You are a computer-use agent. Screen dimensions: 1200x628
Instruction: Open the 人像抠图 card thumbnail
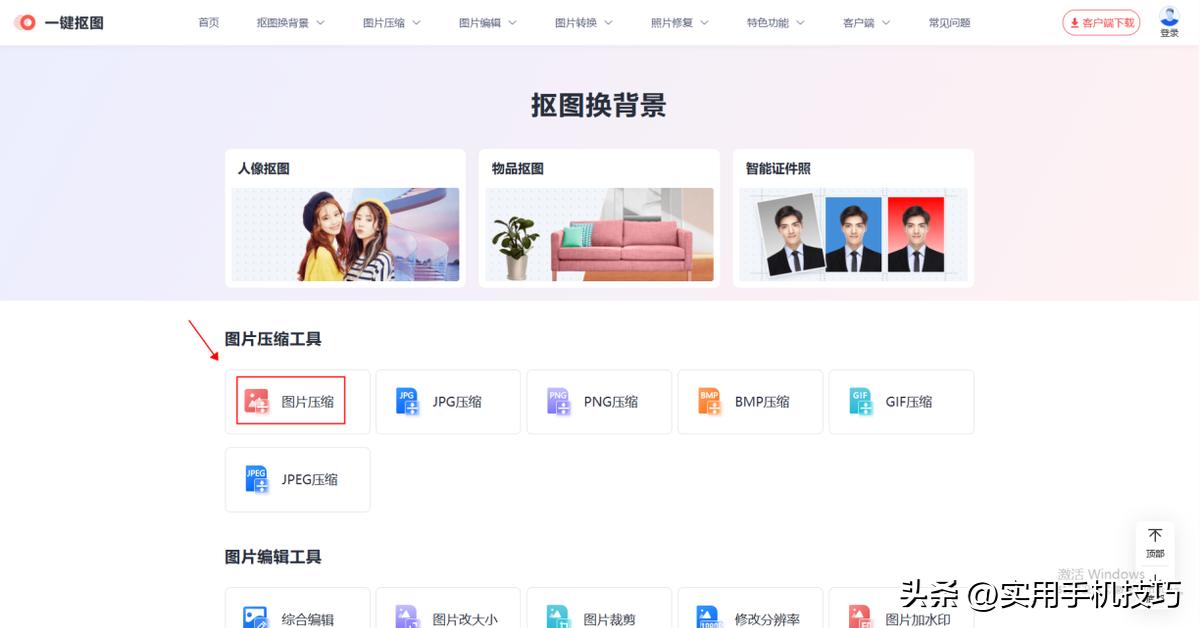[x=345, y=234]
